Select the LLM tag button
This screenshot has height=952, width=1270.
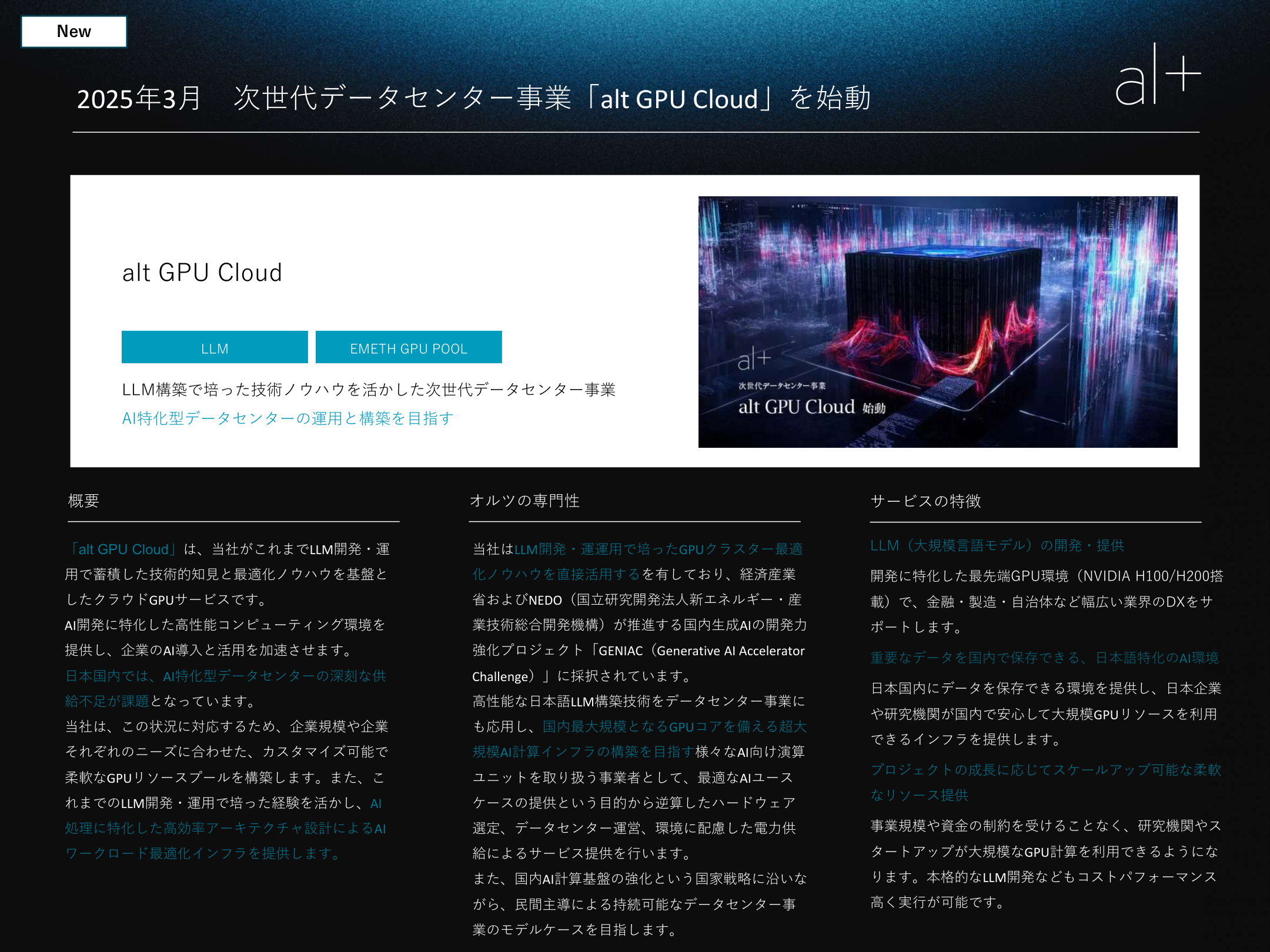click(x=215, y=348)
